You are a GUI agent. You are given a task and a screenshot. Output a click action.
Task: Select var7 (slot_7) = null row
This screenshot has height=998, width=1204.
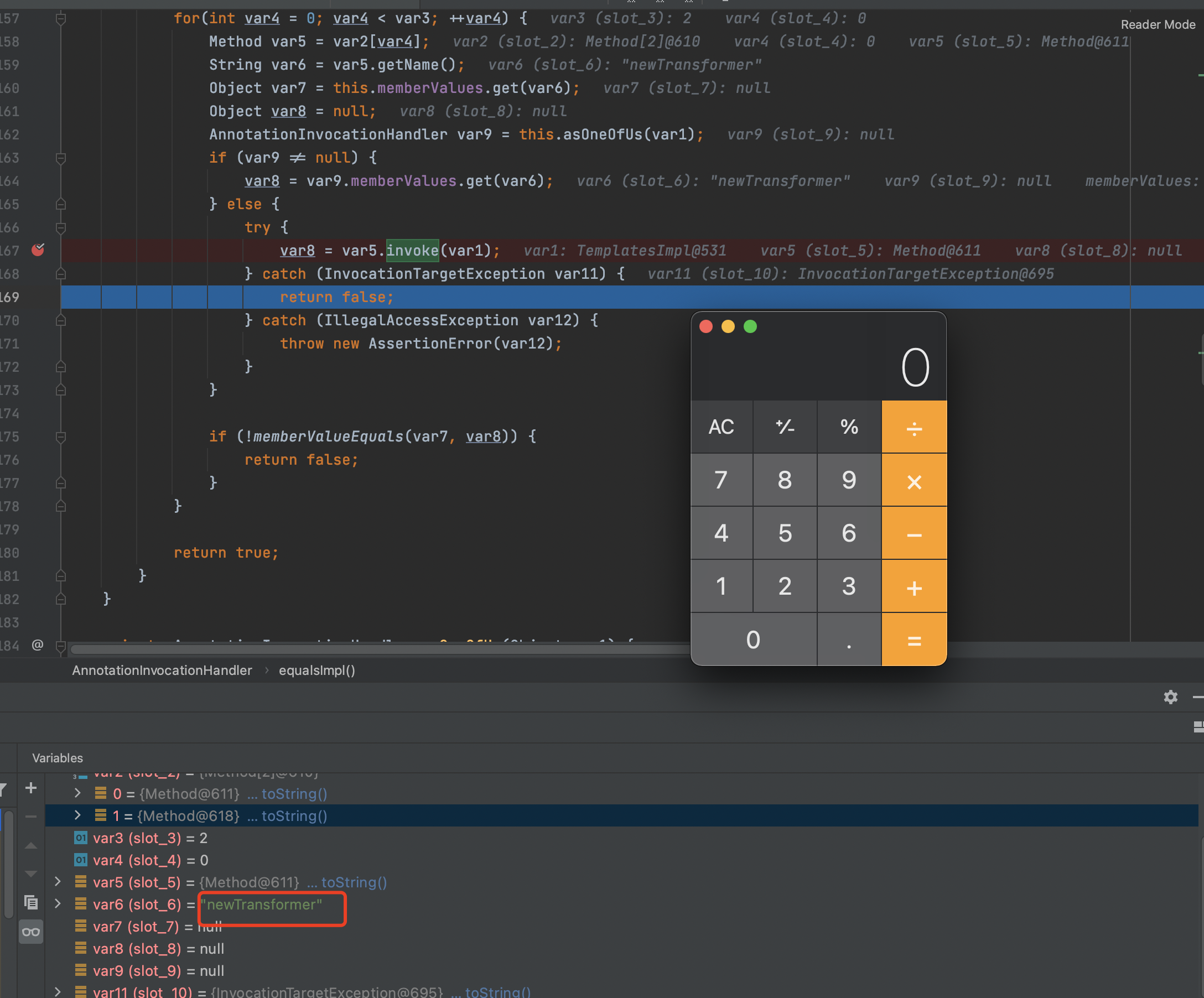point(621,926)
